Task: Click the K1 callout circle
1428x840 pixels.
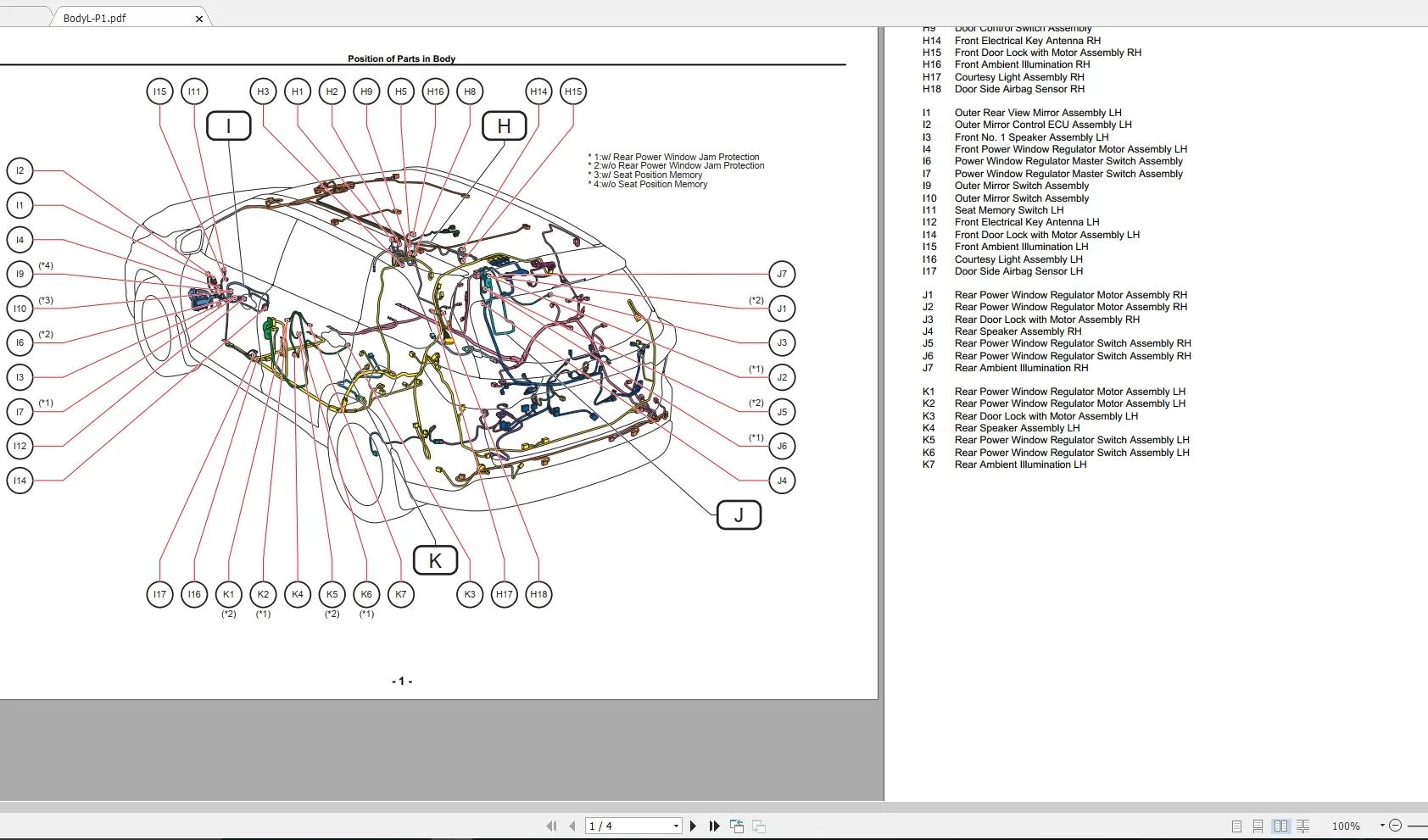Action: click(229, 594)
